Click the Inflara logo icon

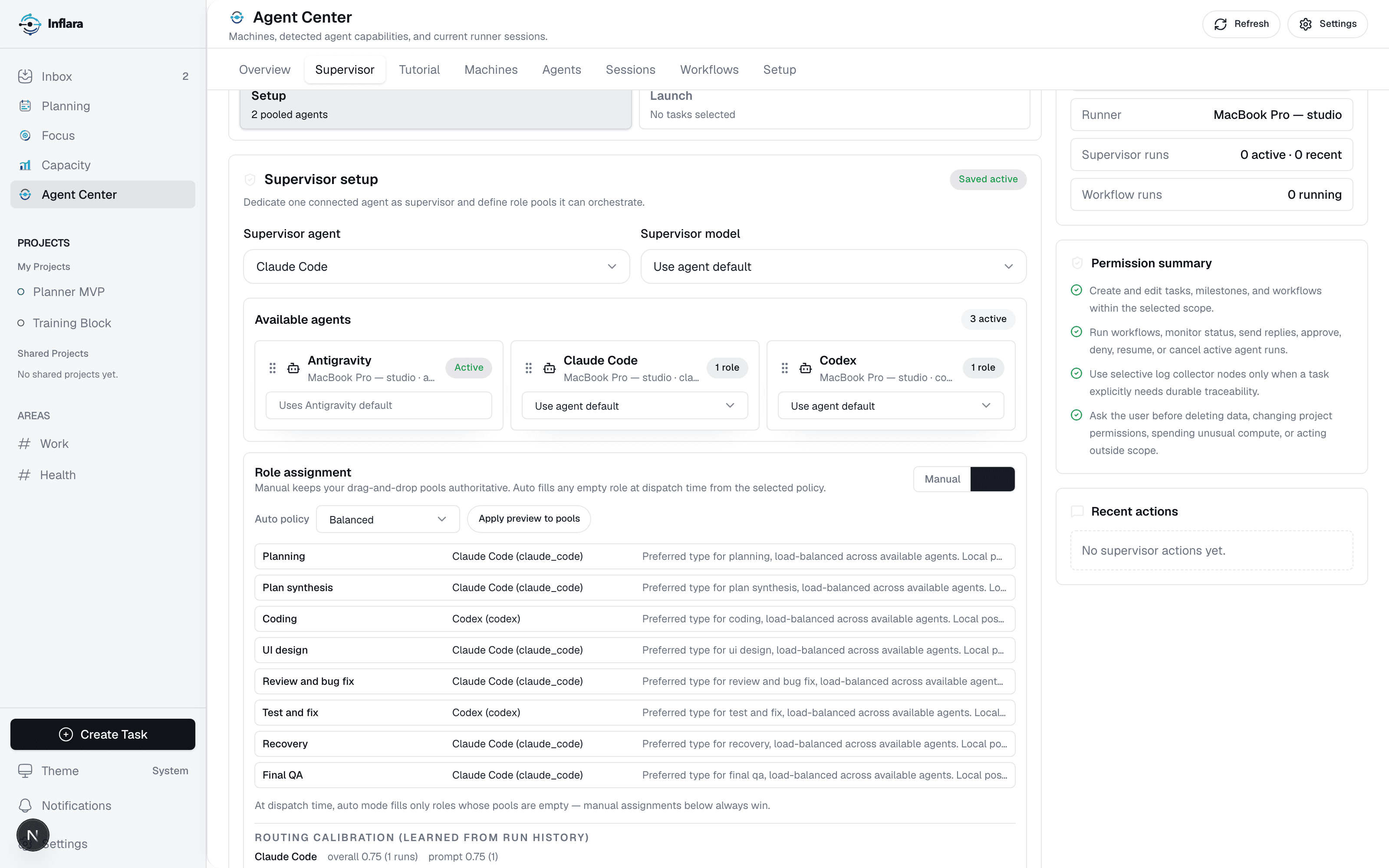pyautogui.click(x=29, y=23)
